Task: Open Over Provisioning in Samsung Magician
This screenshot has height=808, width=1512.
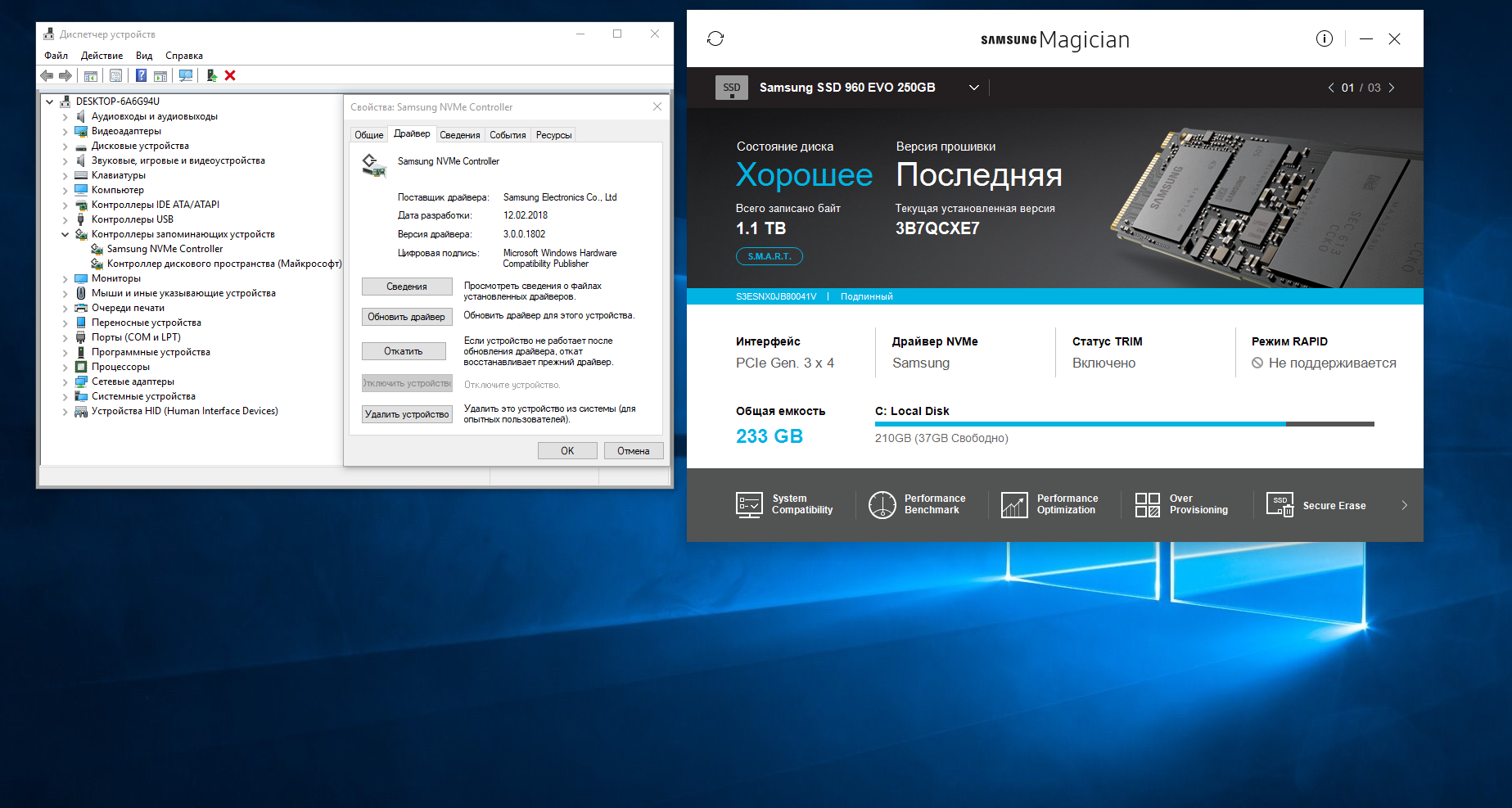Action: pos(1181,504)
